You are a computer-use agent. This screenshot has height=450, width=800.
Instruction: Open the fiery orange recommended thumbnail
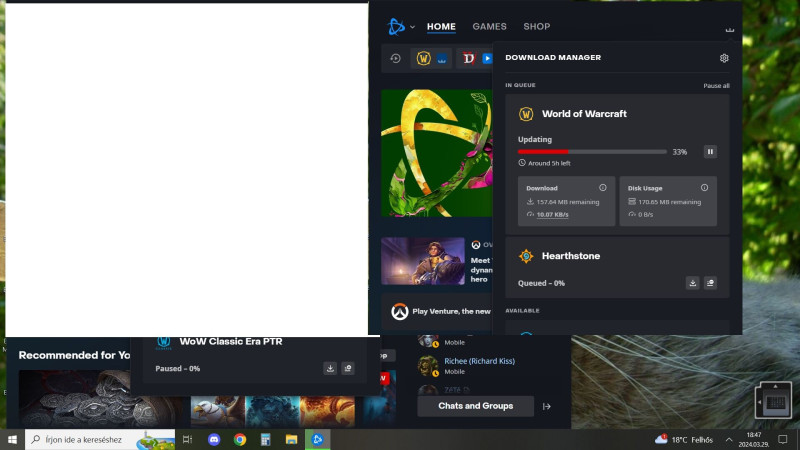327,411
